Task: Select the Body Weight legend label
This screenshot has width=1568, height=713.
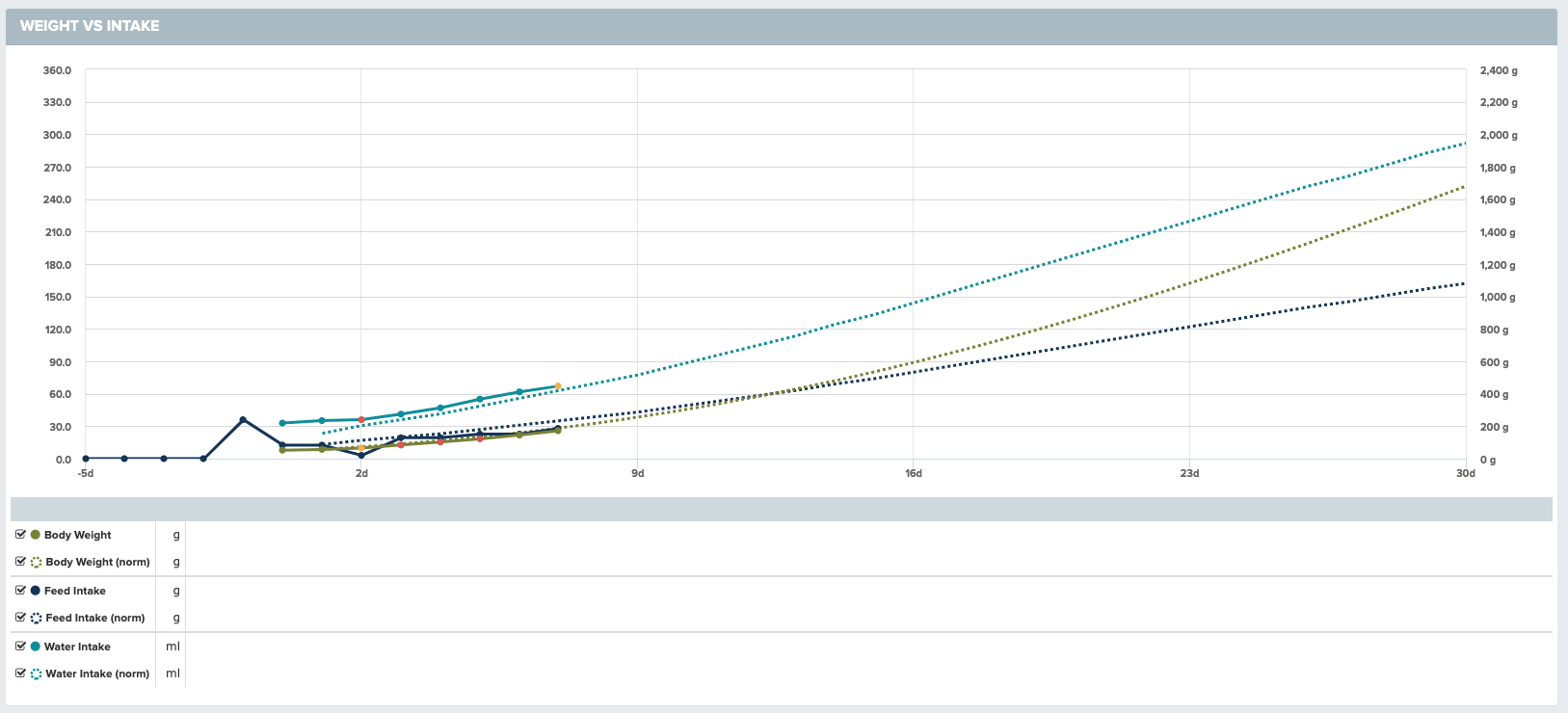Action: tap(77, 535)
